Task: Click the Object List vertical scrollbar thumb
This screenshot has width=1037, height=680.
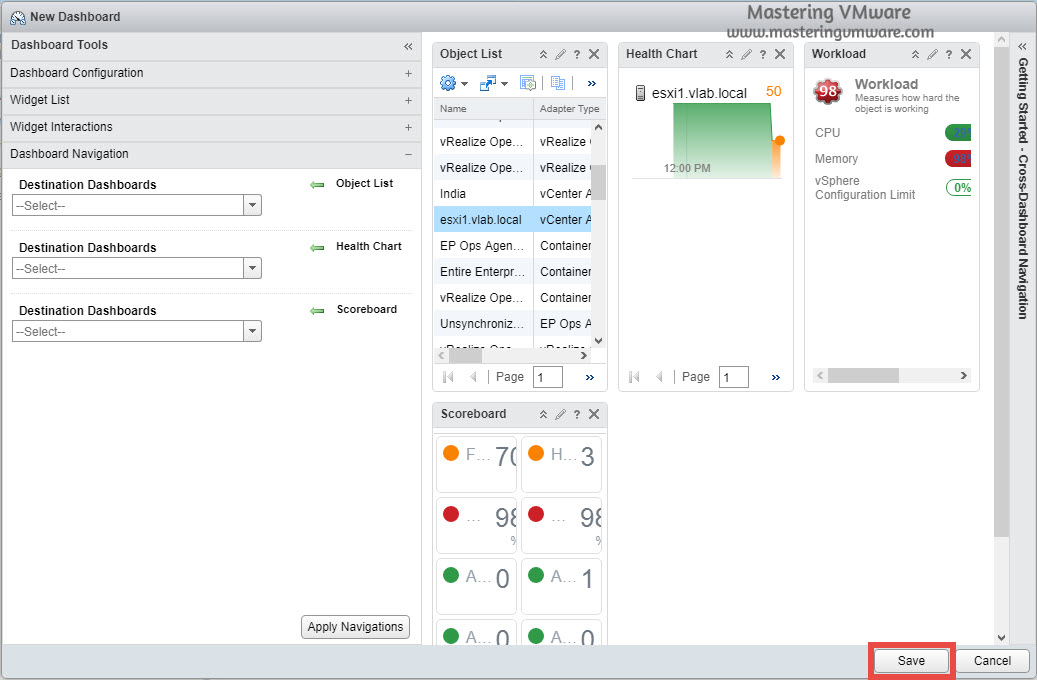Action: (x=598, y=182)
